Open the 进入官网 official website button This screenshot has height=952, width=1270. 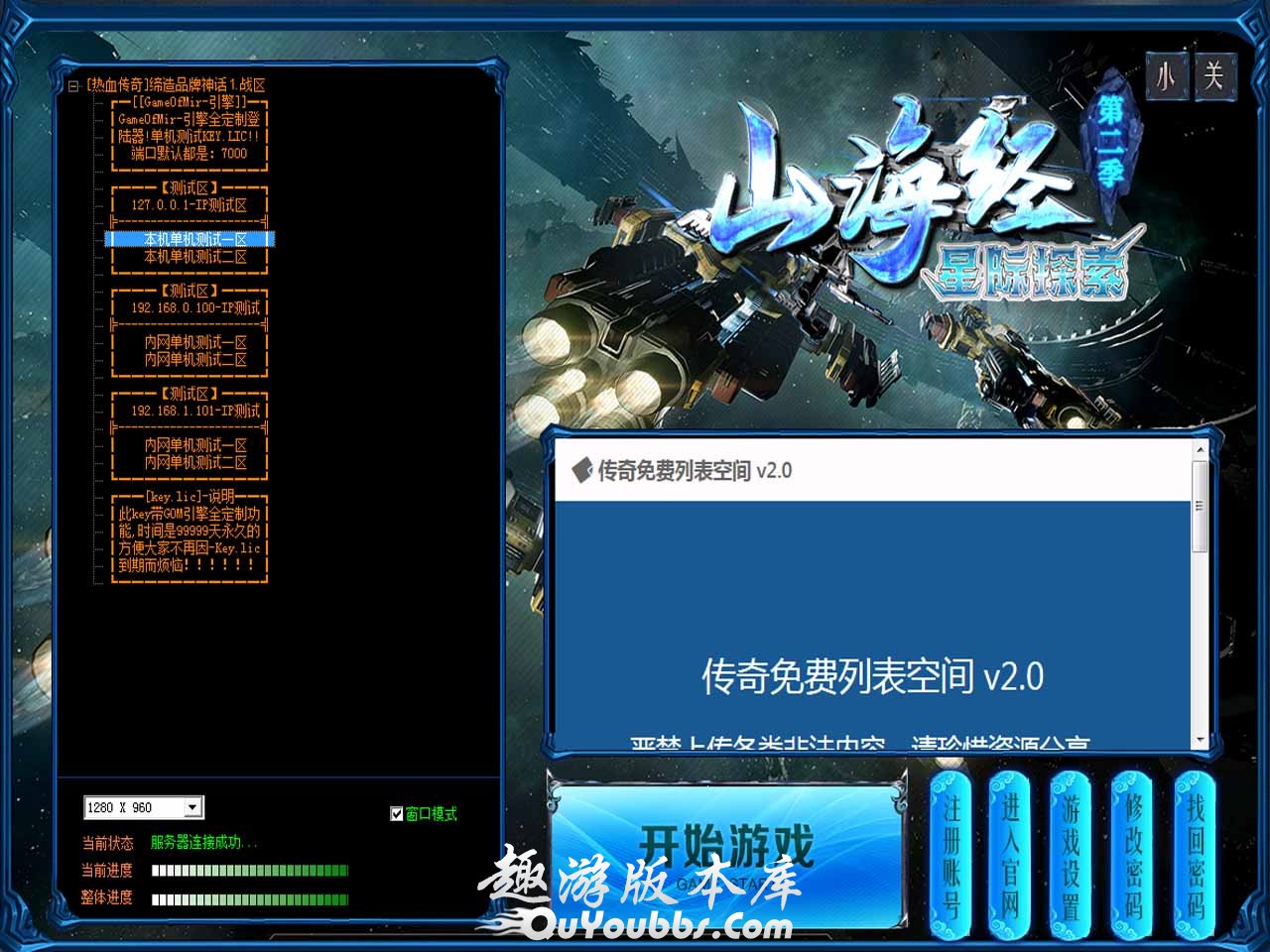pos(1010,855)
